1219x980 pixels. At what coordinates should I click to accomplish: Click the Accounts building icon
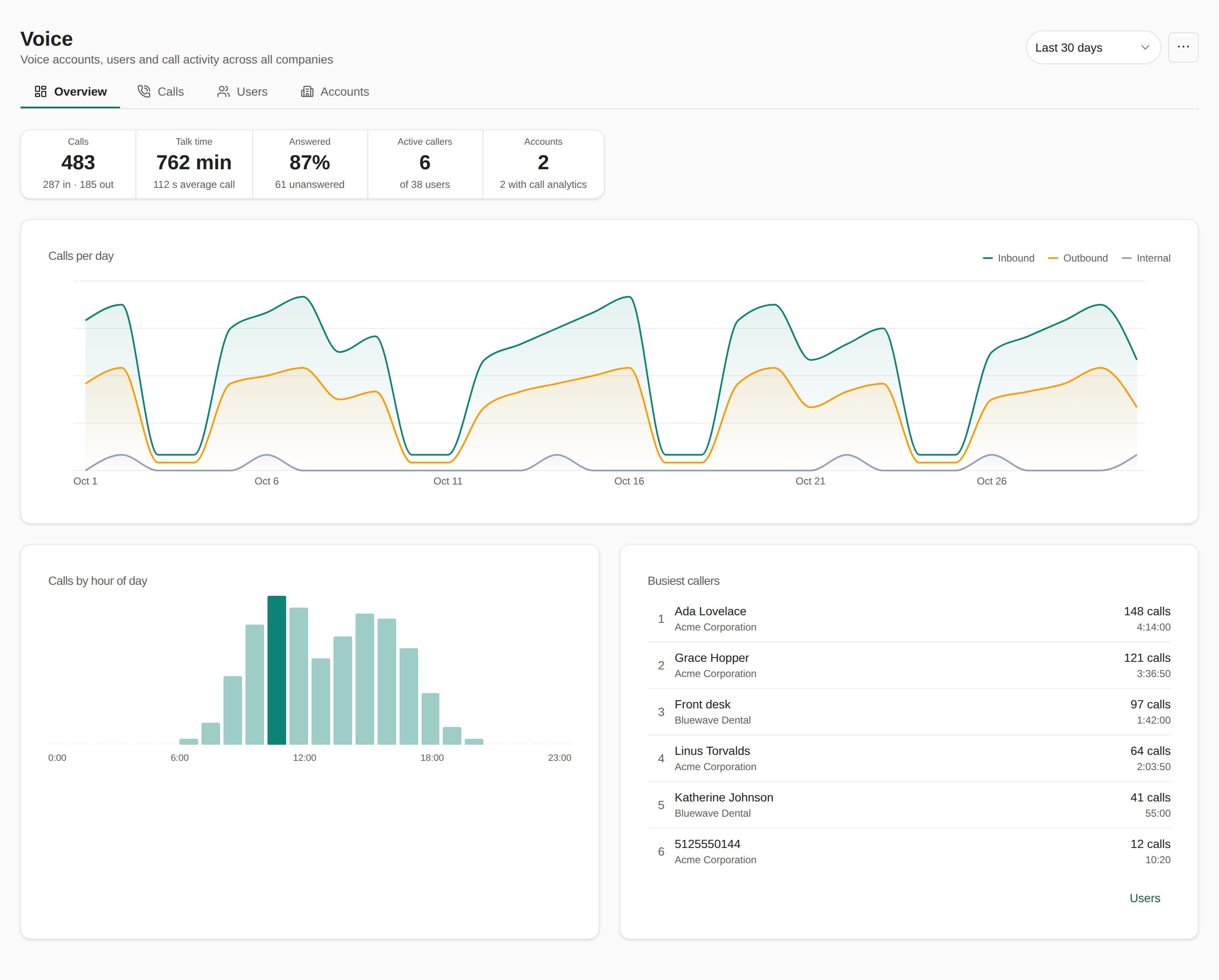click(x=307, y=91)
